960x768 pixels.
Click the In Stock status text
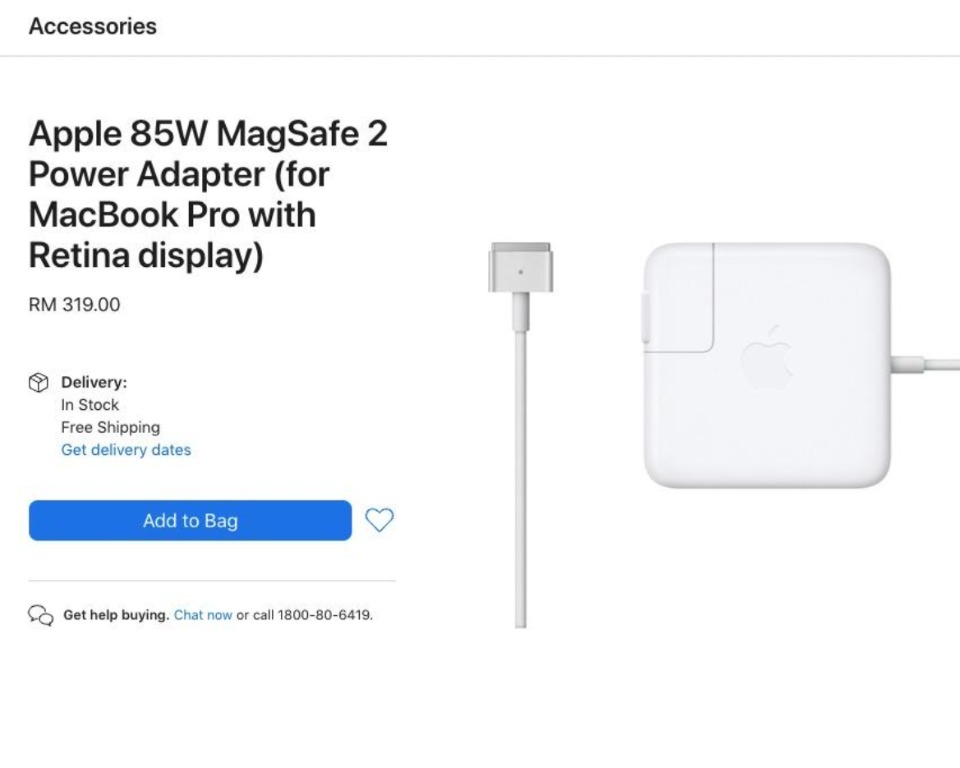pos(90,405)
